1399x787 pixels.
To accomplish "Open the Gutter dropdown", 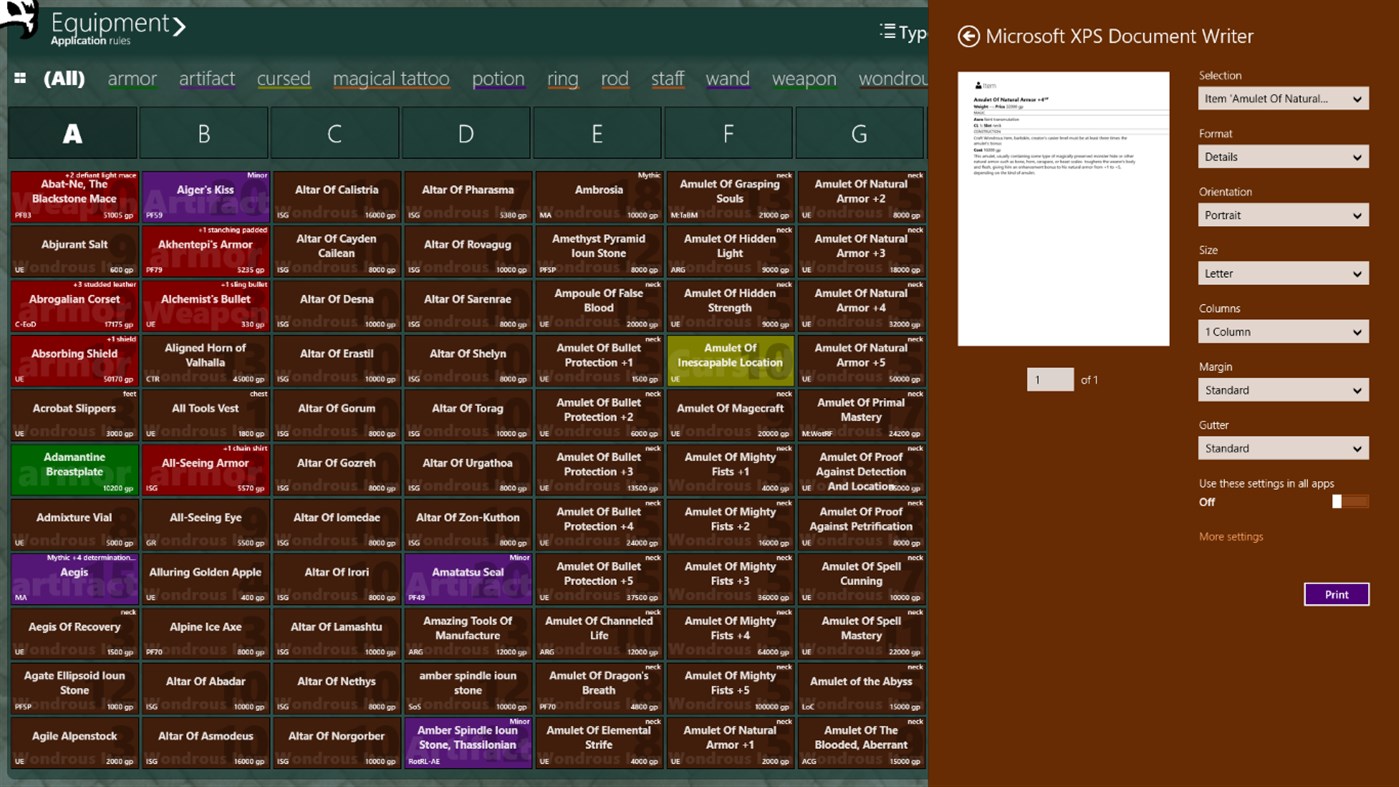I will click(1283, 447).
